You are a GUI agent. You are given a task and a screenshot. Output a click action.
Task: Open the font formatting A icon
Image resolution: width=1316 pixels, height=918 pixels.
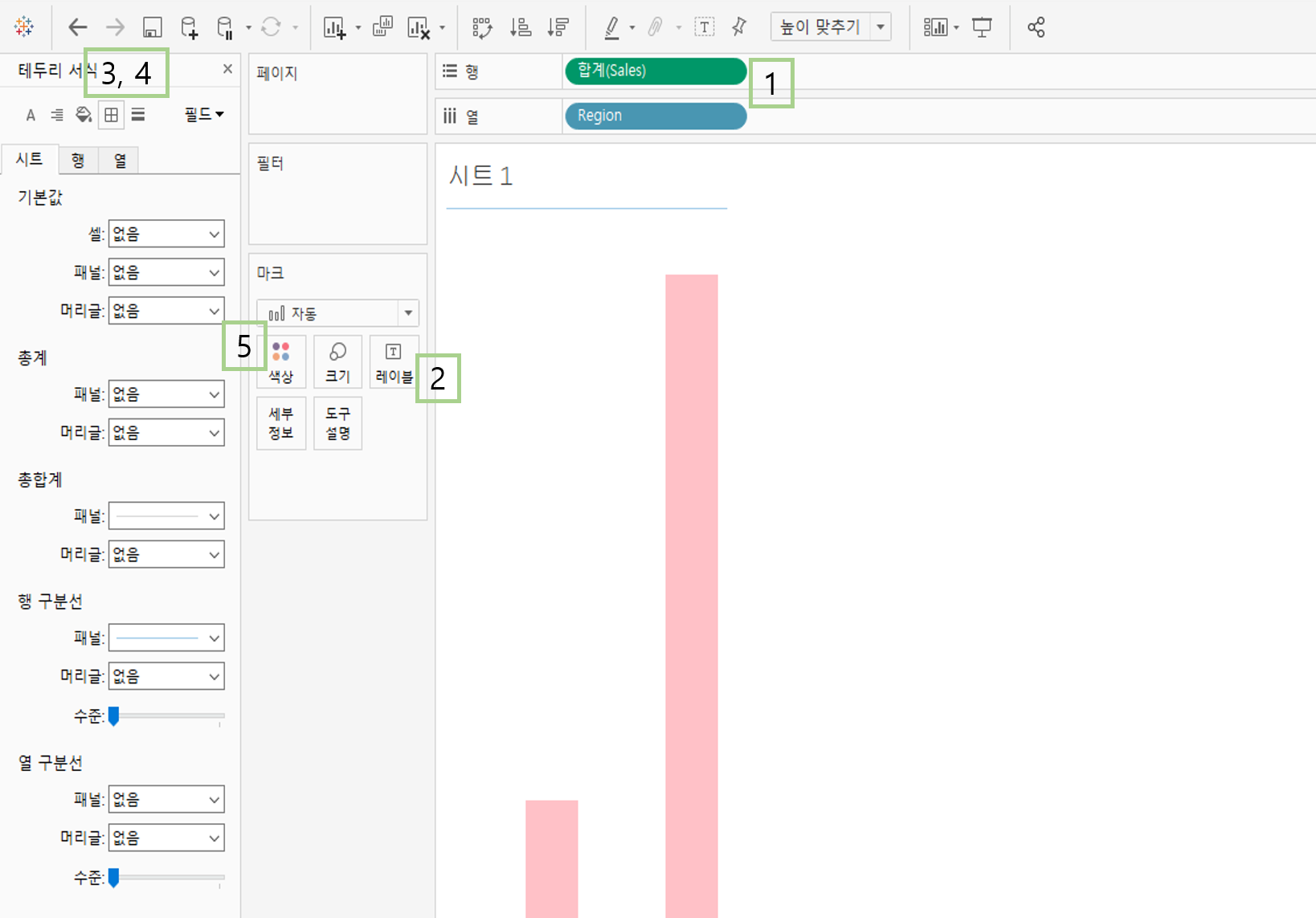pyautogui.click(x=31, y=115)
